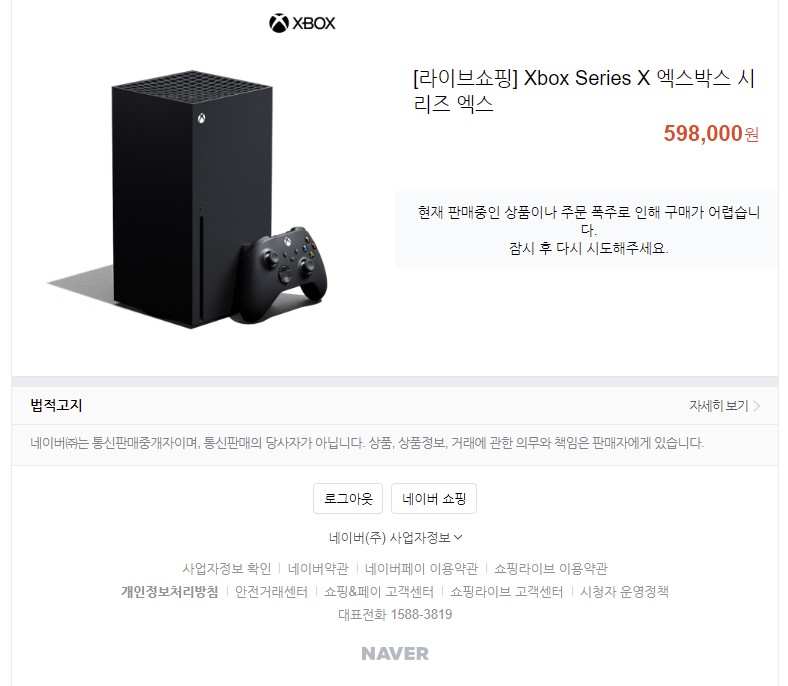Open the Xbox Series X product title

click(x=584, y=91)
